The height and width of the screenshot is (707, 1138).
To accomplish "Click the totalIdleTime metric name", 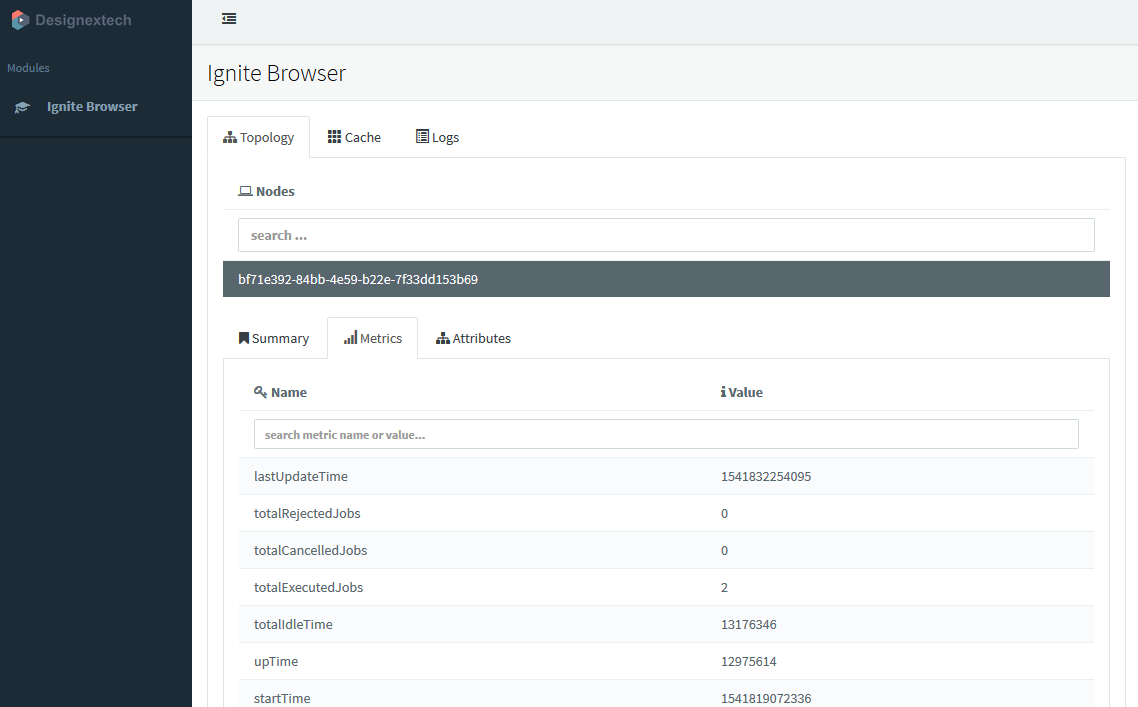I will coord(293,625).
